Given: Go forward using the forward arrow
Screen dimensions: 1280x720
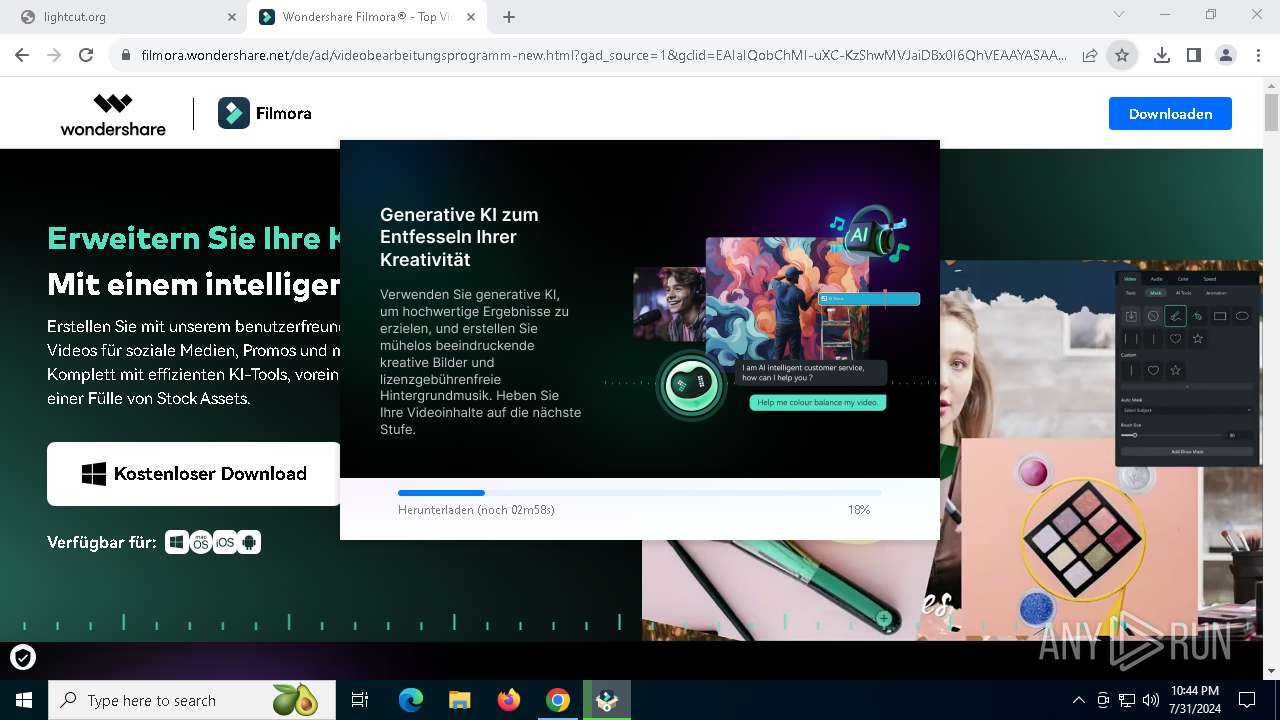Looking at the screenshot, I should (54, 56).
